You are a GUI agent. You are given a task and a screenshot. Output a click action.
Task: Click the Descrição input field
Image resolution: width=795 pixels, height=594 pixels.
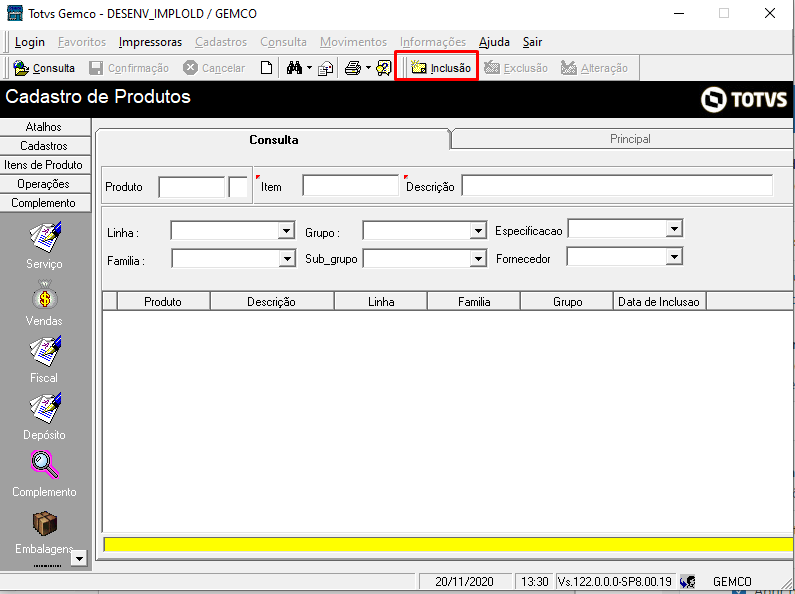(617, 185)
